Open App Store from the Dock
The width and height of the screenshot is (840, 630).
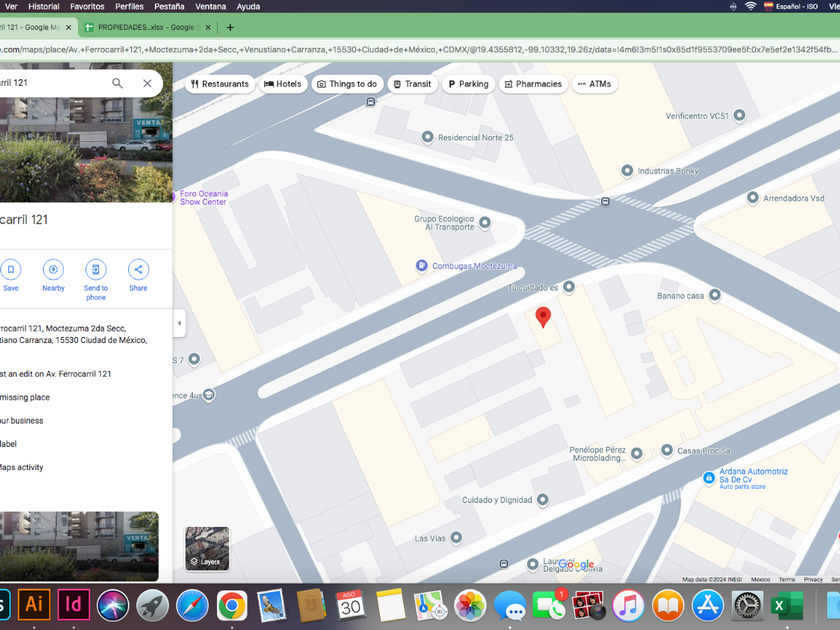pyautogui.click(x=707, y=605)
